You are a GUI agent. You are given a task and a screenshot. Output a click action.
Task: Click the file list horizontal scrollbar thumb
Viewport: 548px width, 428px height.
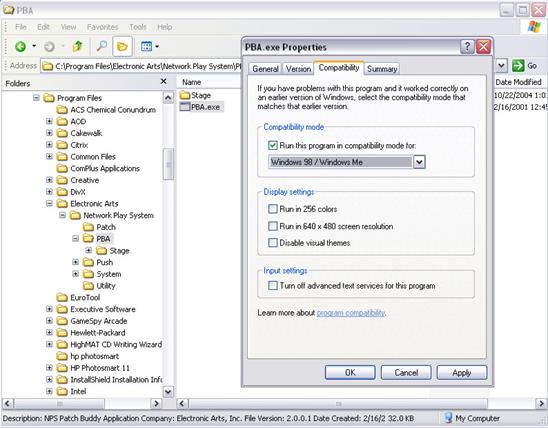click(x=338, y=404)
